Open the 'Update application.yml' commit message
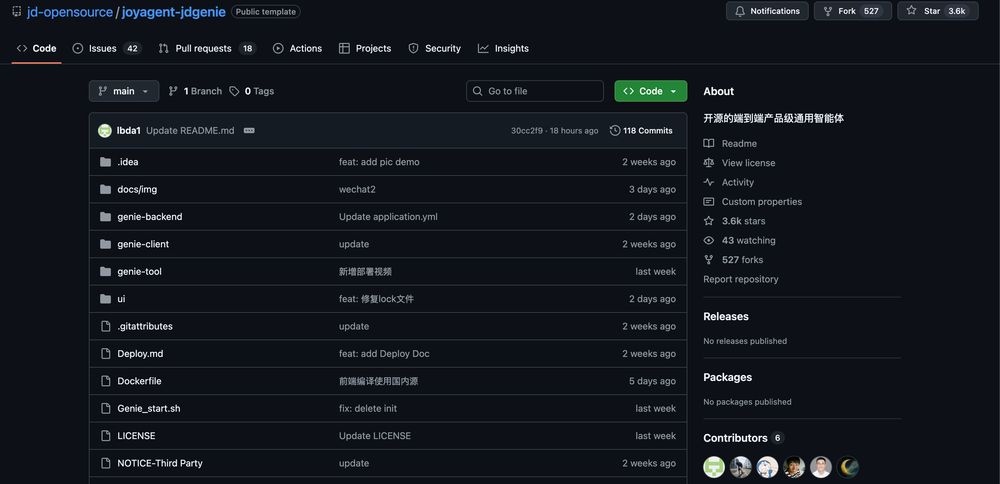 point(388,217)
